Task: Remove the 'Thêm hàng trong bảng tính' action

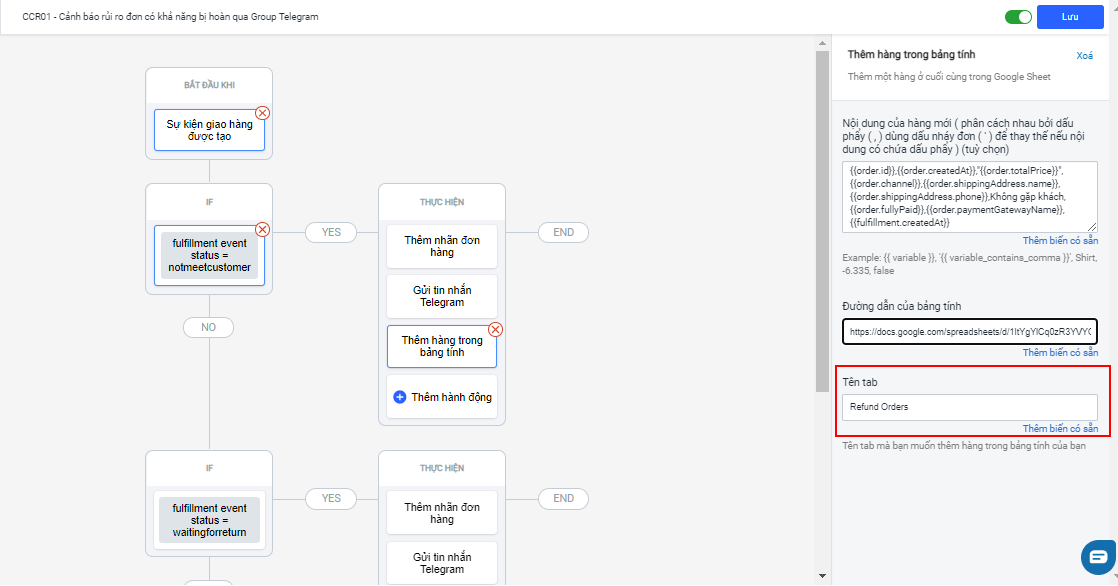Action: pos(495,329)
